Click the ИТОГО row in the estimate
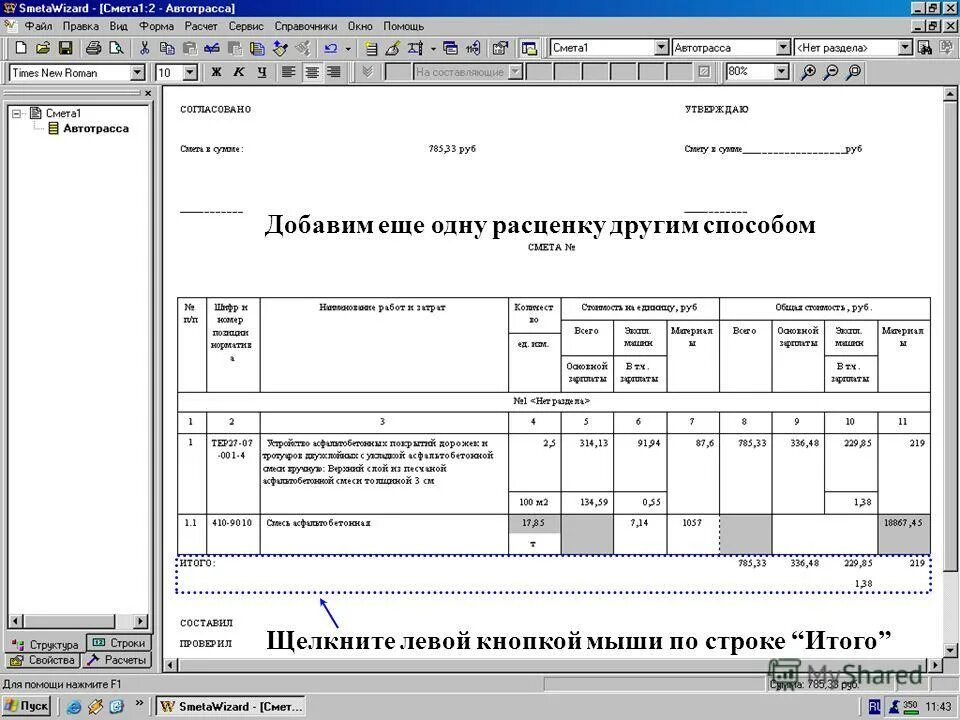This screenshot has width=960, height=720. click(553, 574)
